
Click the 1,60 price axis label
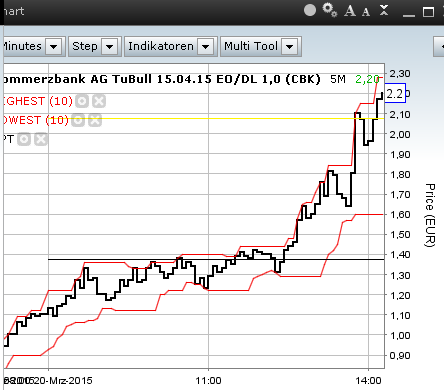pos(400,215)
